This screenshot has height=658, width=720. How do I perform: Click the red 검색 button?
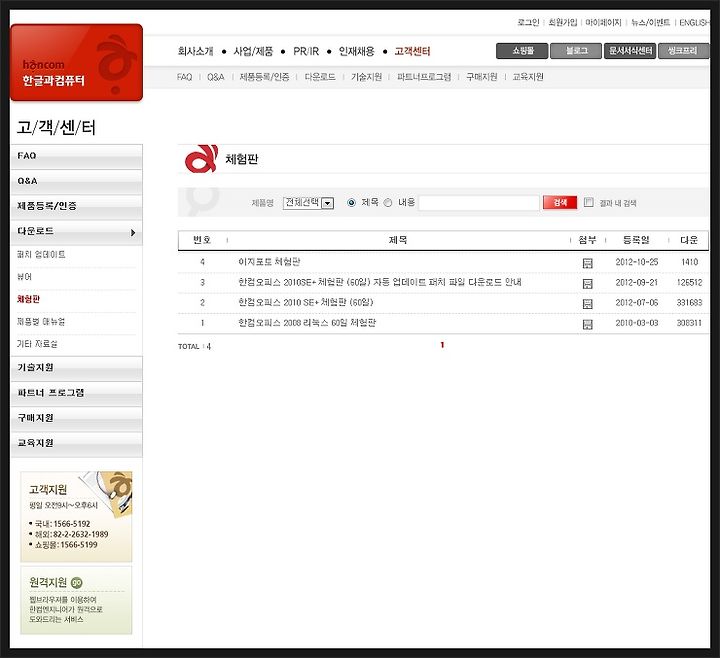click(560, 202)
